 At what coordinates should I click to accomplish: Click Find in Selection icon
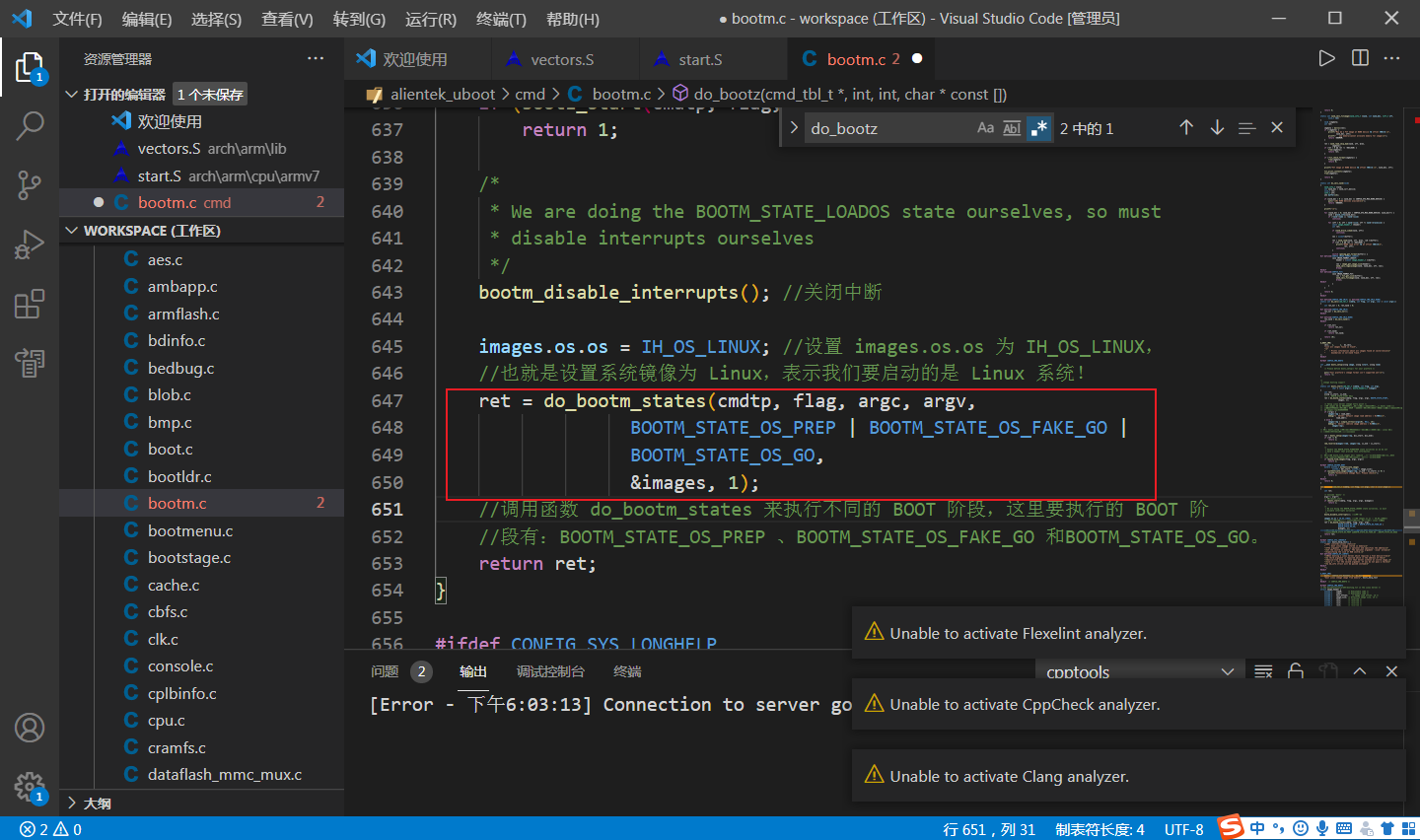click(1246, 128)
